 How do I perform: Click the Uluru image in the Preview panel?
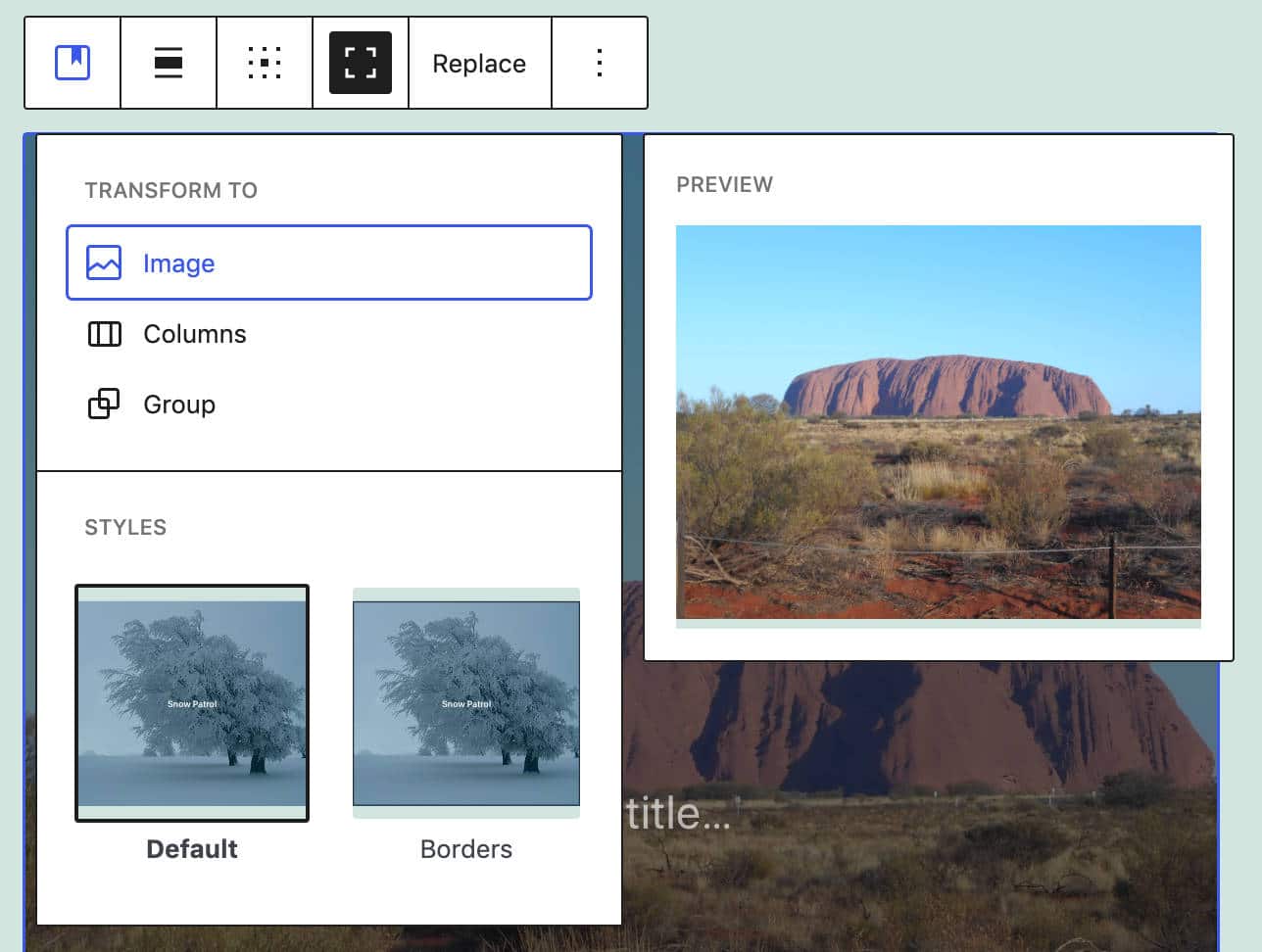pyautogui.click(x=938, y=423)
